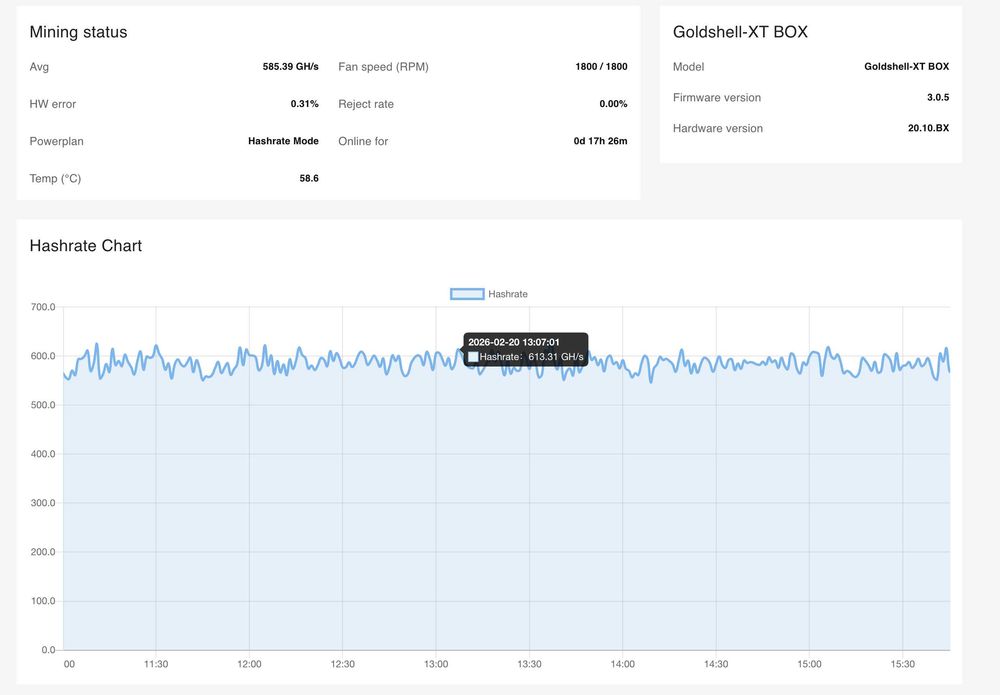Click the Hardware version label
Screen dimensions: 1000x695
[x=717, y=128]
